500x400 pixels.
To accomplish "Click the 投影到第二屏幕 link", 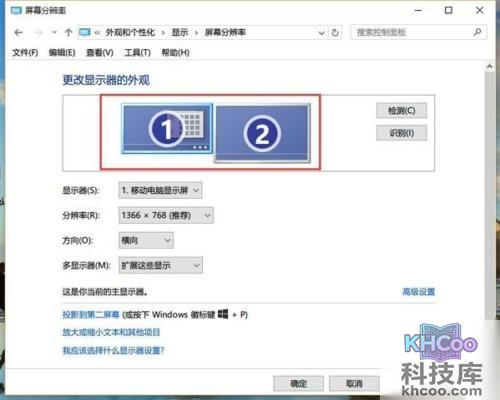I will 91,314.
